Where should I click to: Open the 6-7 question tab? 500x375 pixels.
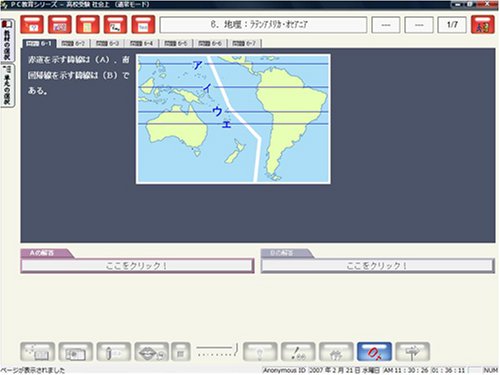click(244, 43)
